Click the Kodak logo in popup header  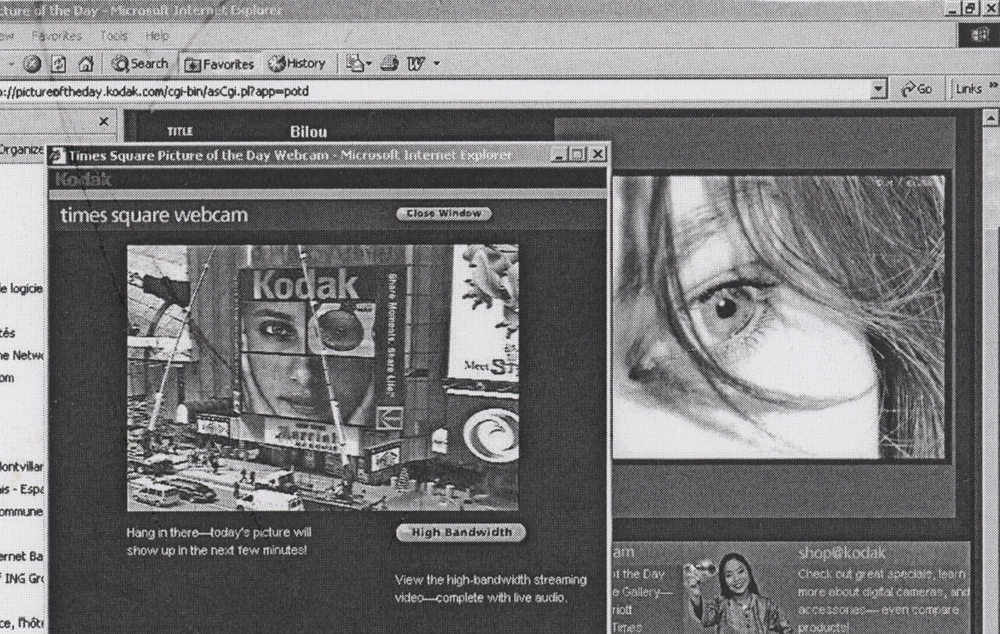click(84, 179)
